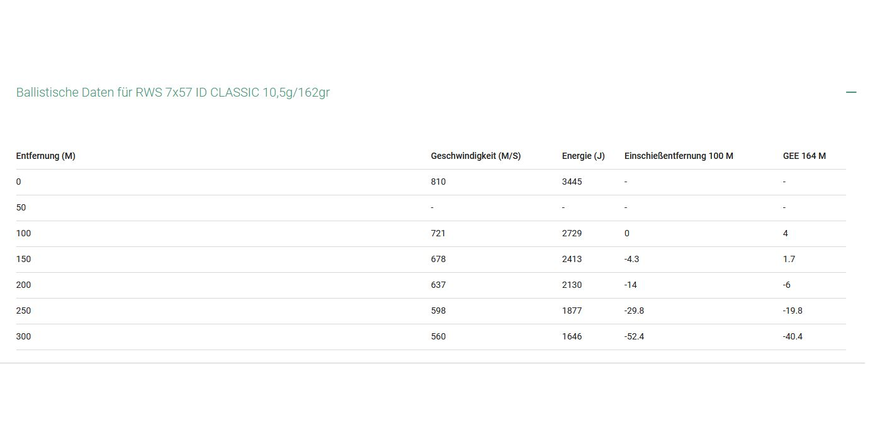Click the Entfernung (M) column header
This screenshot has height=444, width=887.
(x=46, y=156)
